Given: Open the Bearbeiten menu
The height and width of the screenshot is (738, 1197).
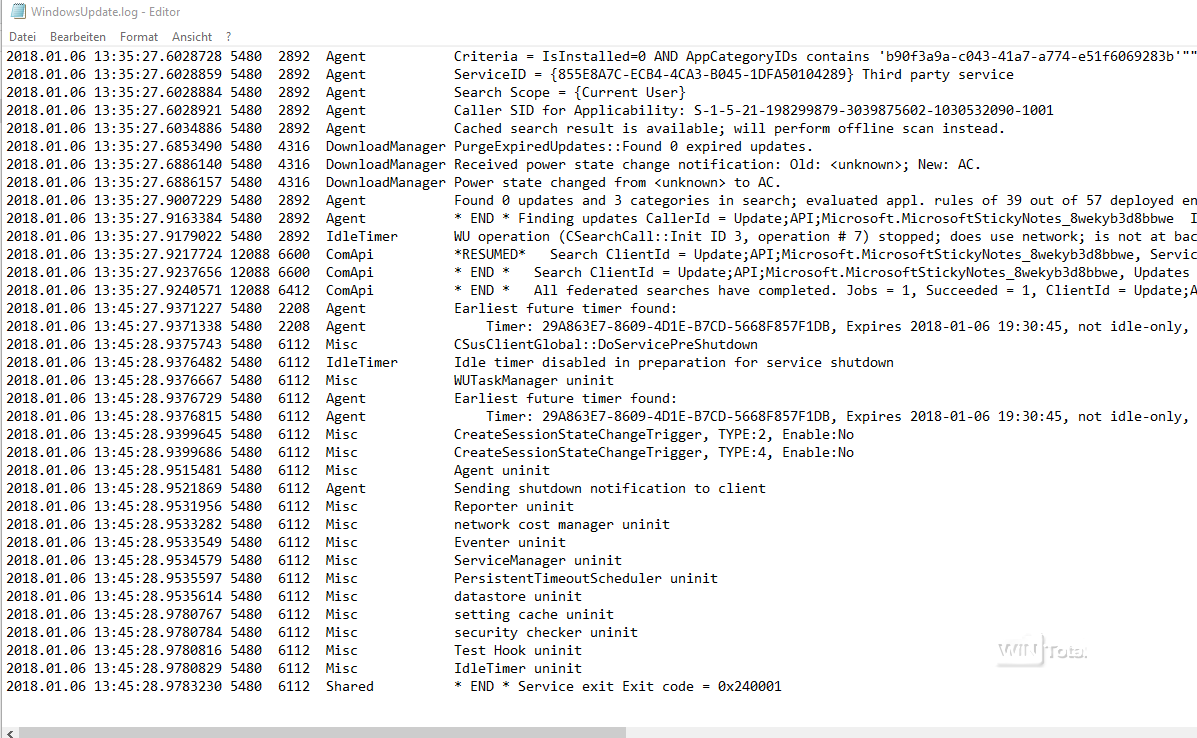Looking at the screenshot, I should pyautogui.click(x=77, y=36).
